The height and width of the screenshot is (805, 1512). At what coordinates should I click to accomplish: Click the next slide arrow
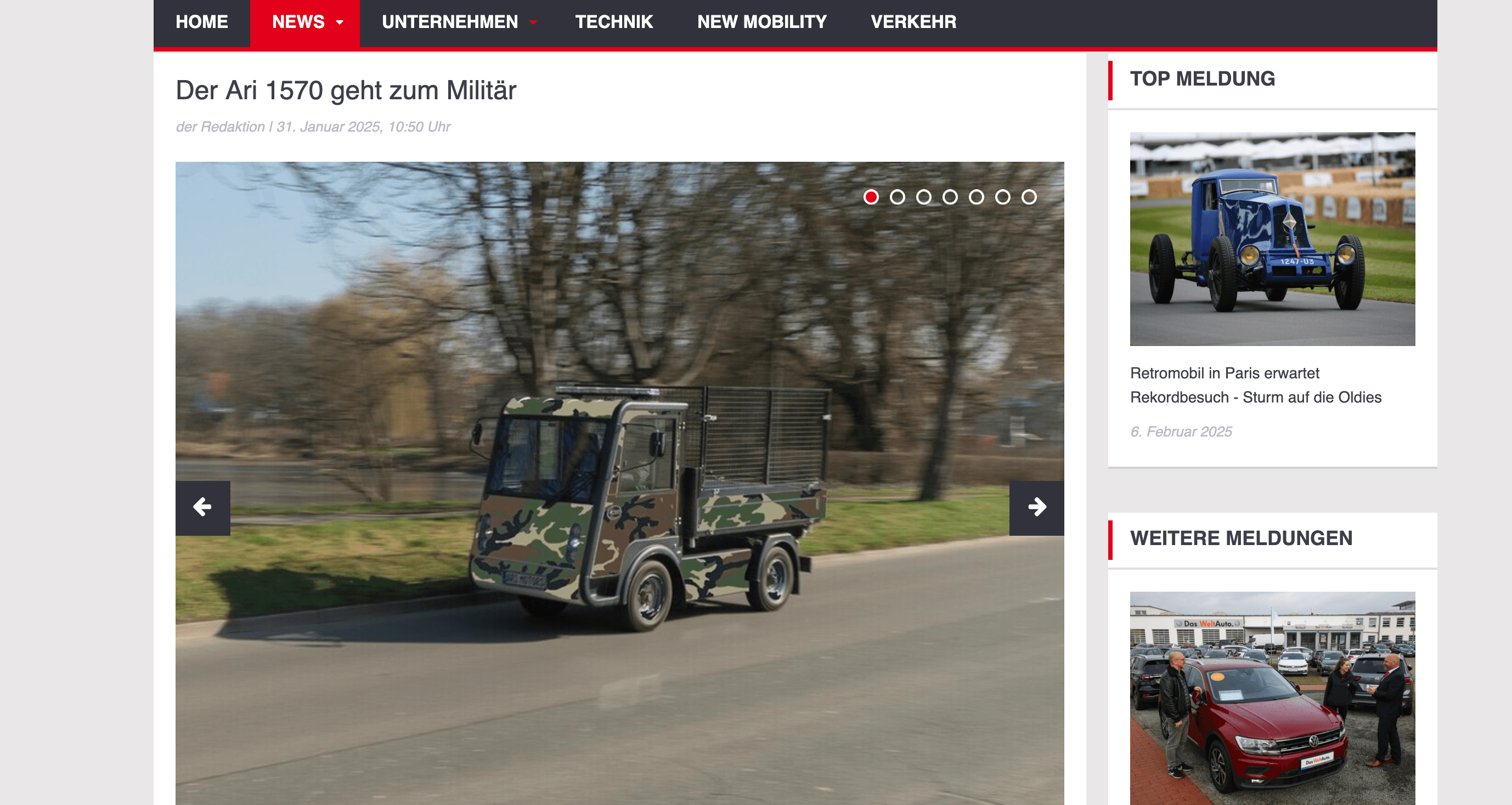pyautogui.click(x=1036, y=508)
